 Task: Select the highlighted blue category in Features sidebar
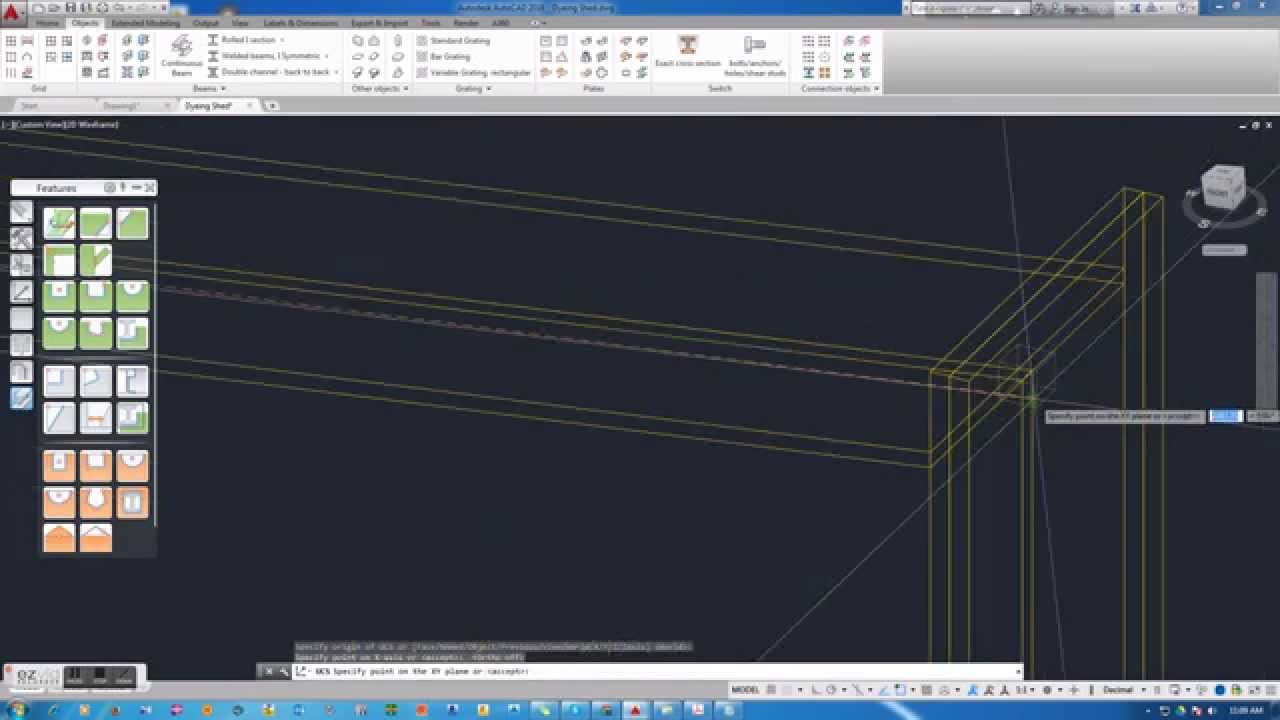click(21, 398)
